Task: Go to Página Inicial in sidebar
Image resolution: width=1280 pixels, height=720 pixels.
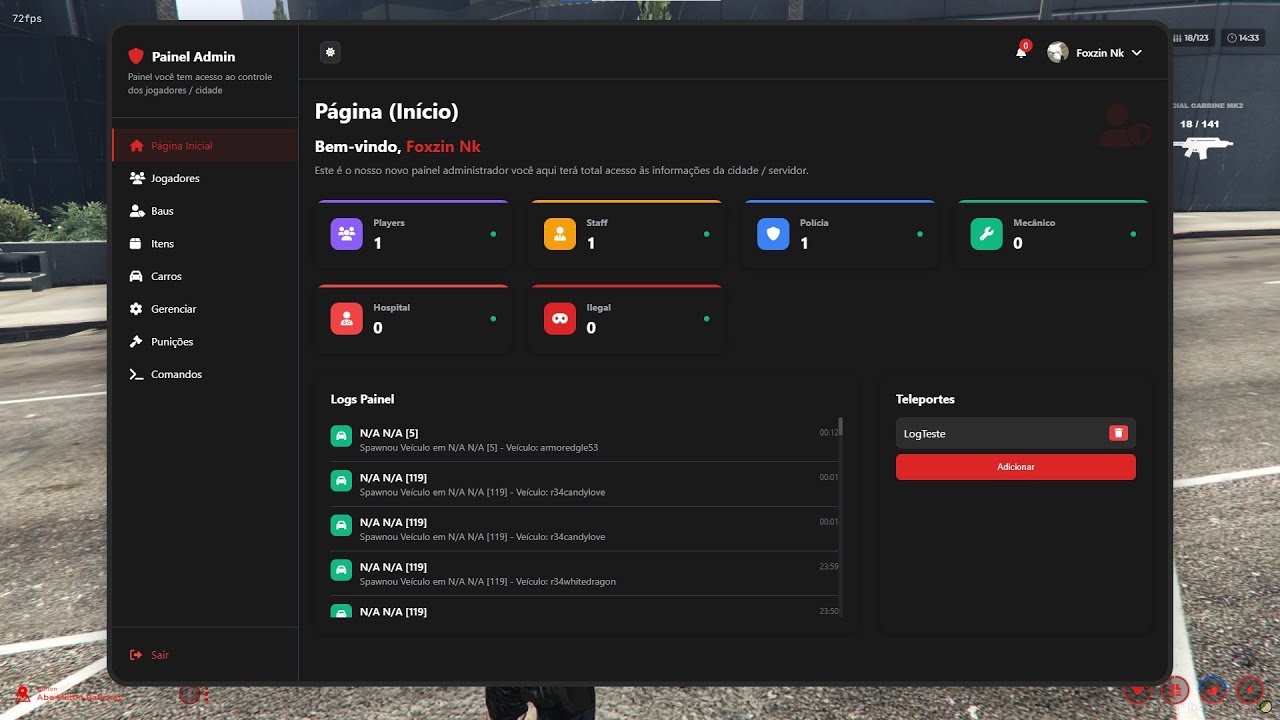Action: coord(205,145)
